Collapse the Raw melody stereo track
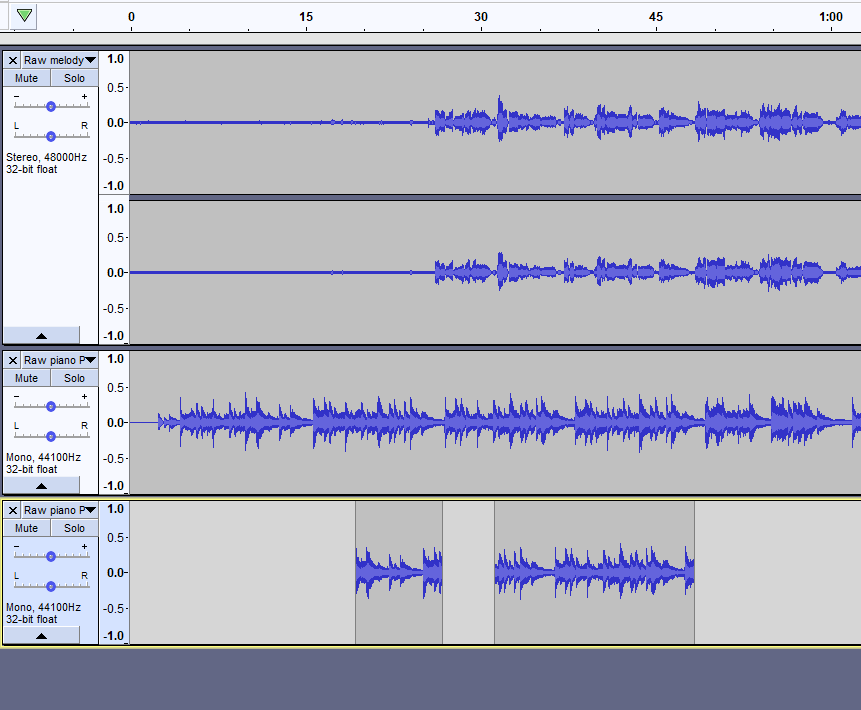The width and height of the screenshot is (861, 710). click(41, 336)
